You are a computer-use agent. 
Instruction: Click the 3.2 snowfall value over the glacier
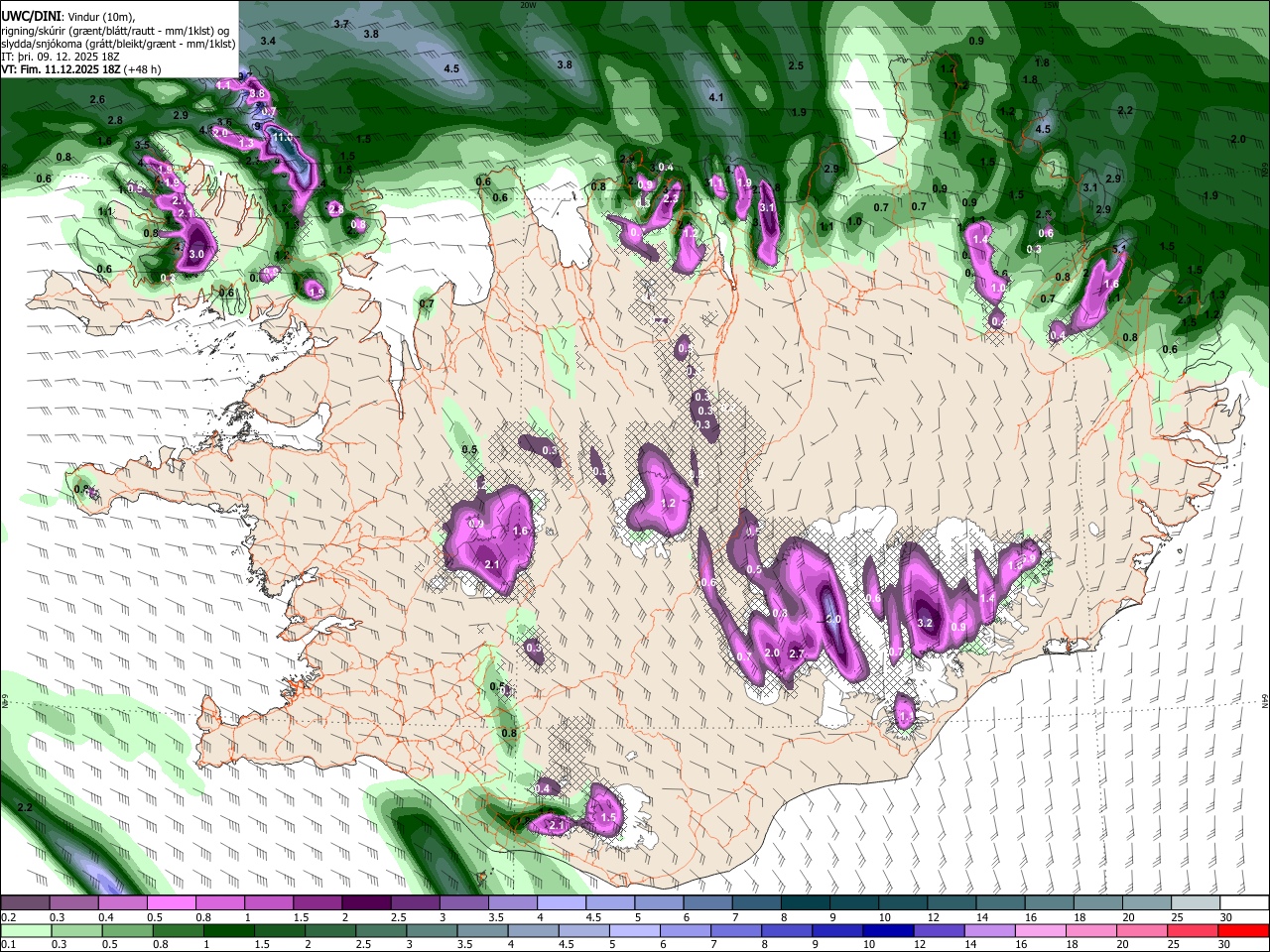[x=926, y=624]
